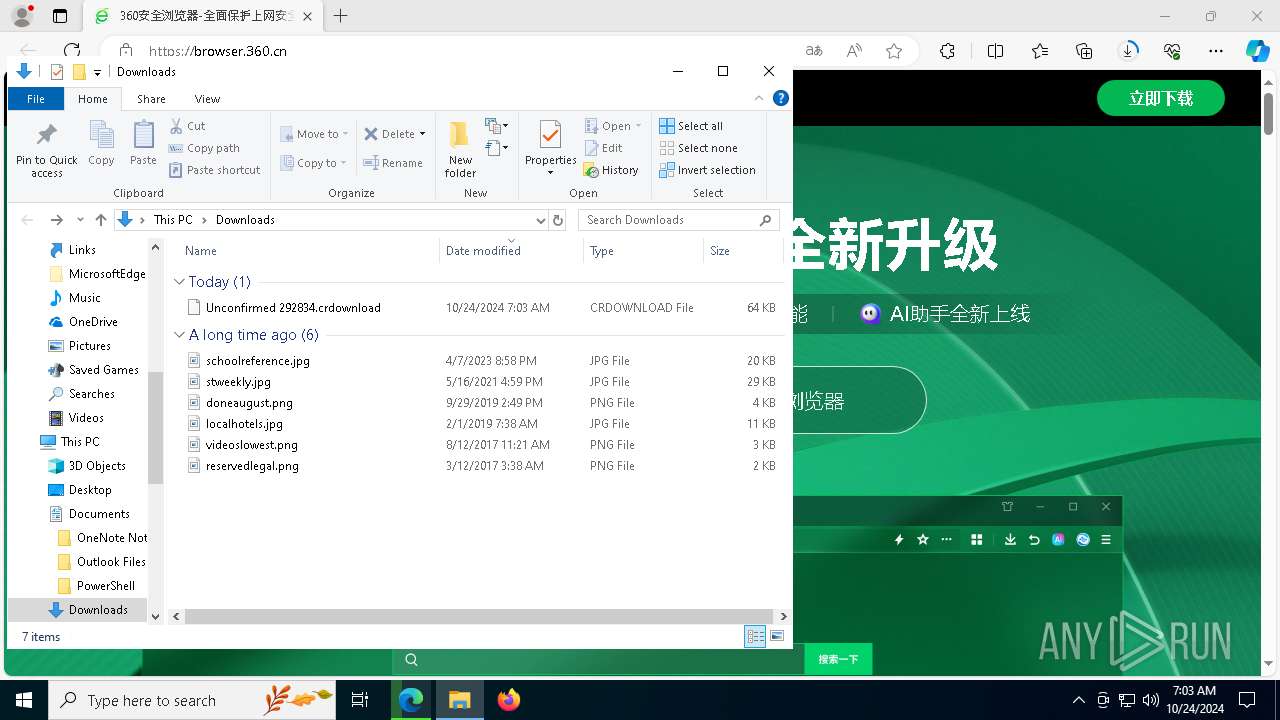Screen dimensions: 1280x720
Task: Open the Move to dropdown
Action: 314,134
